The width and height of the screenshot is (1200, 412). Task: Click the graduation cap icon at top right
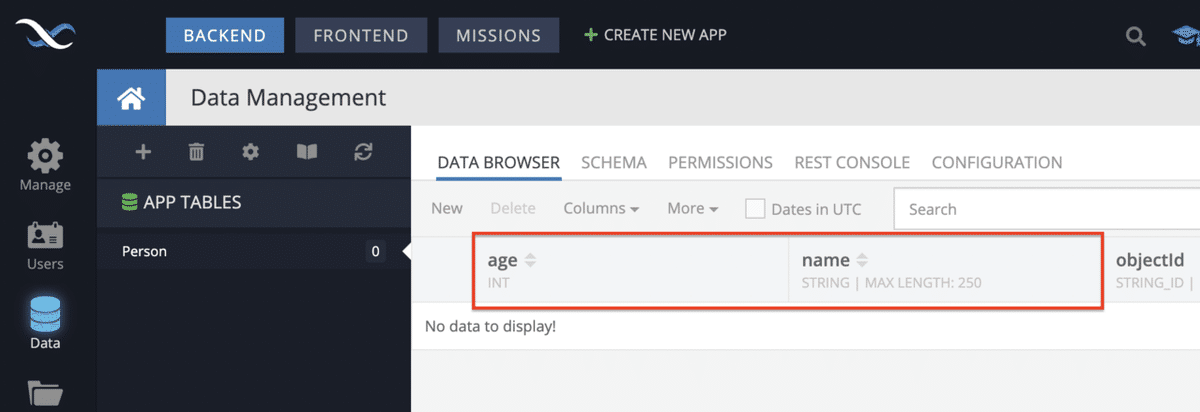[x=1186, y=36]
